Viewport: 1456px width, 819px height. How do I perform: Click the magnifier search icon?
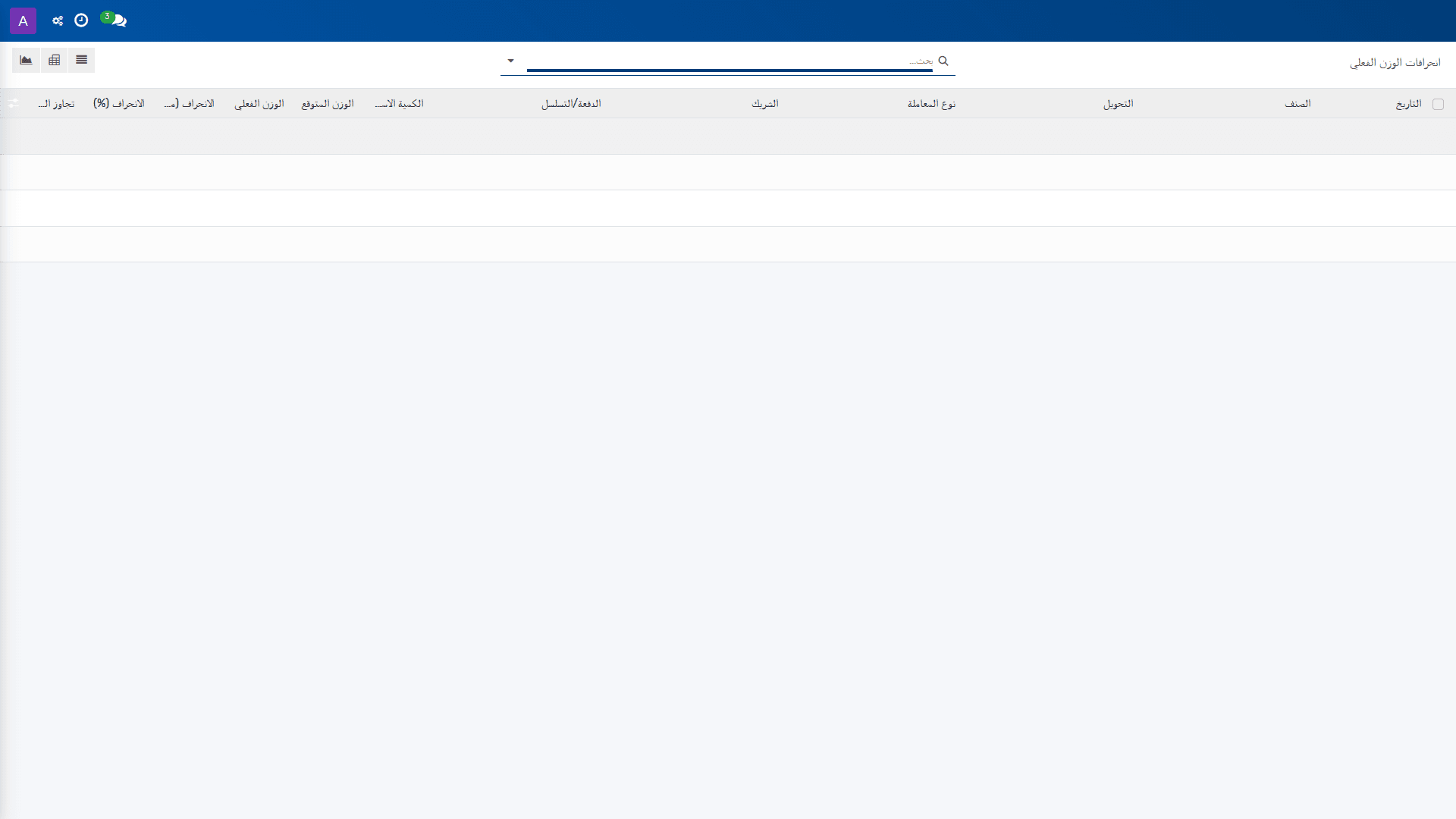(943, 61)
